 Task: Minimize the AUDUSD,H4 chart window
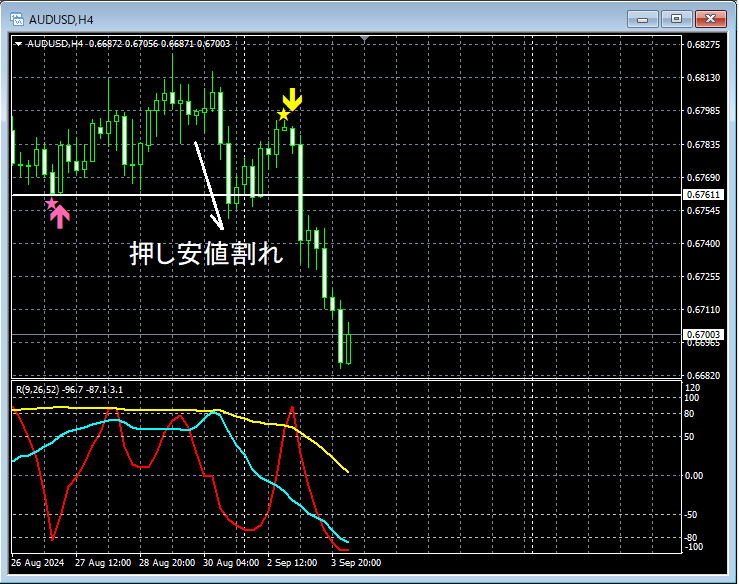pos(642,19)
